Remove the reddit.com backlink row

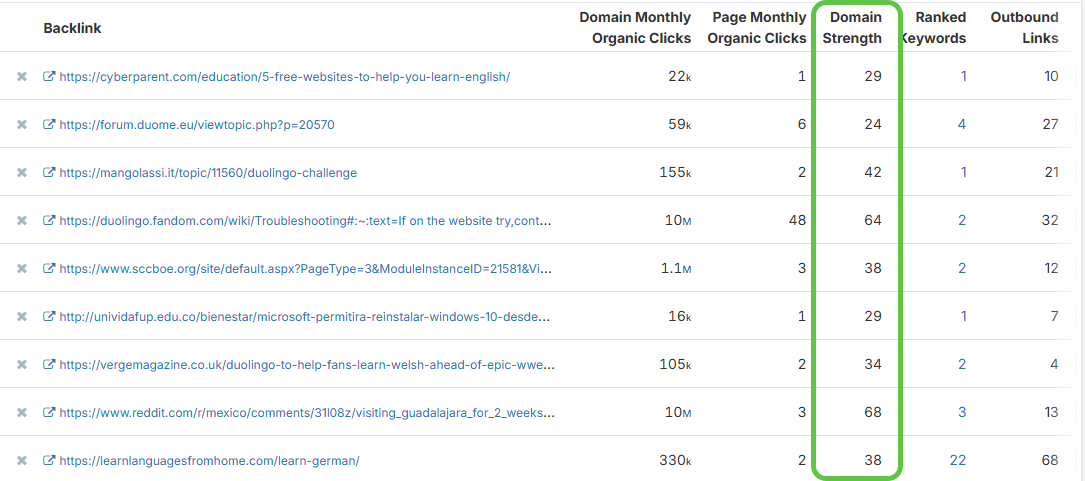point(21,413)
